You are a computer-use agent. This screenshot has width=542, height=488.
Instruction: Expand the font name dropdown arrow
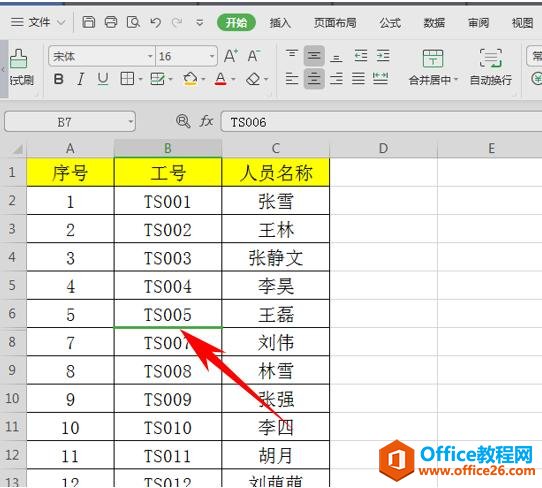(x=150, y=56)
